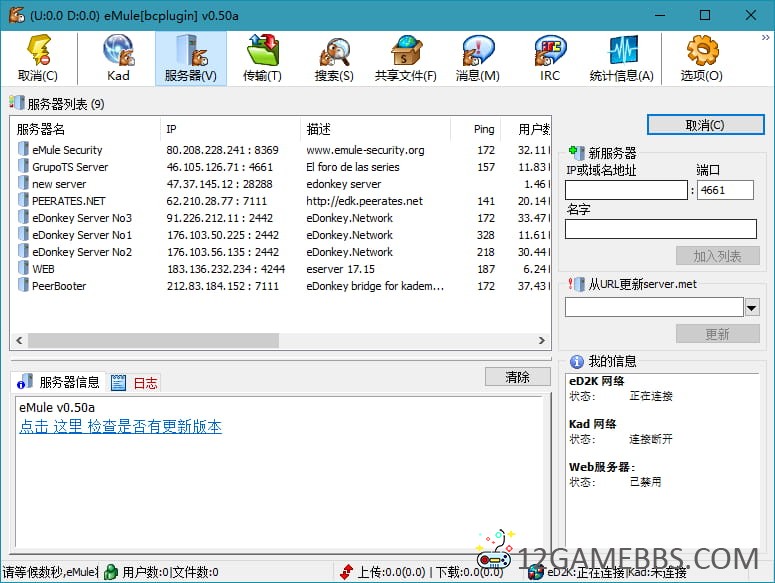Select the 服务器信息 tab

(59, 382)
